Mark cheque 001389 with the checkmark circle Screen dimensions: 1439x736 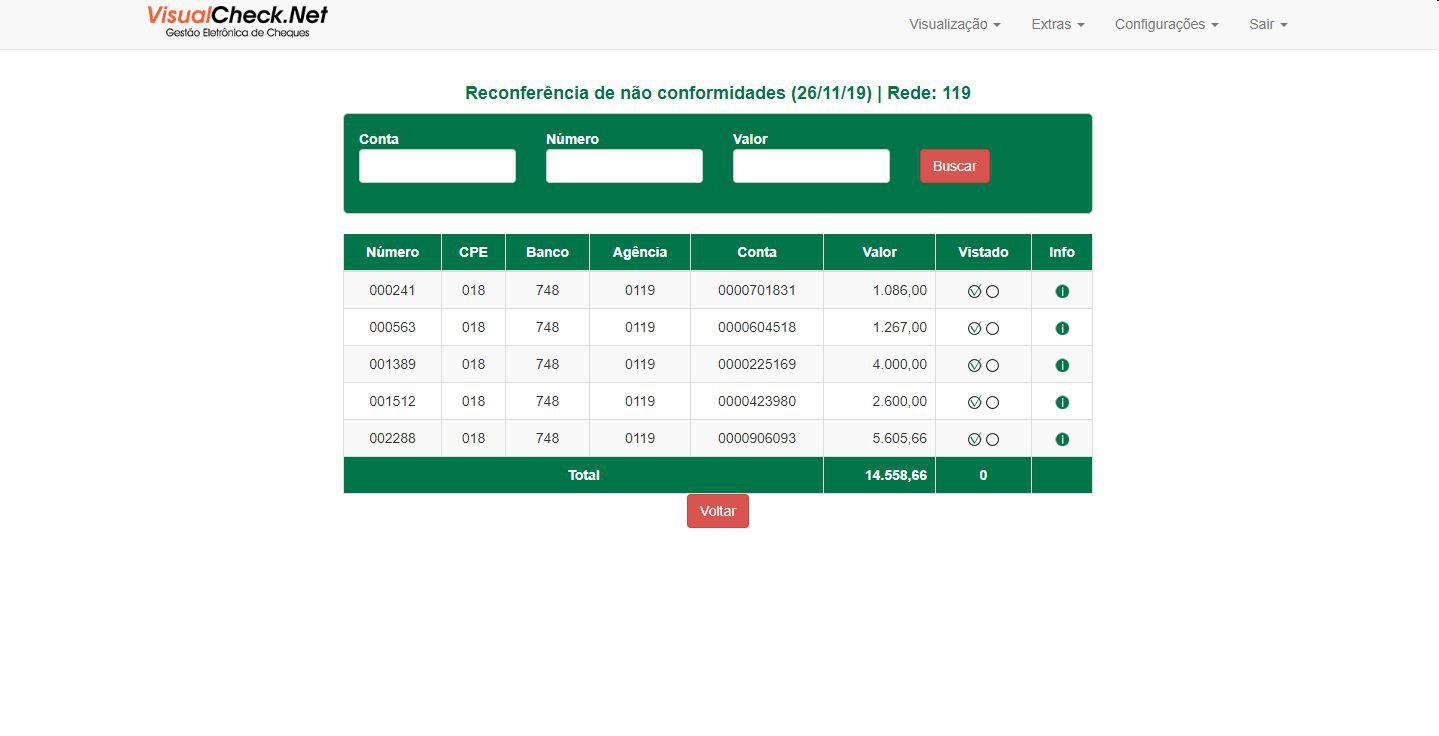point(974,365)
